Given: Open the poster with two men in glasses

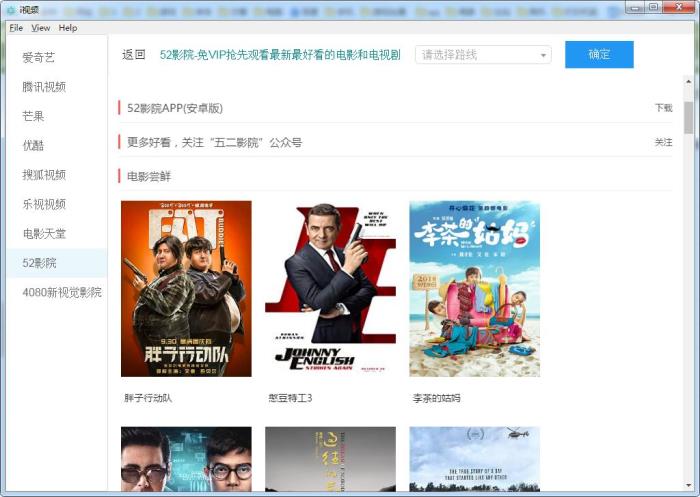Looking at the screenshot, I should [186, 459].
